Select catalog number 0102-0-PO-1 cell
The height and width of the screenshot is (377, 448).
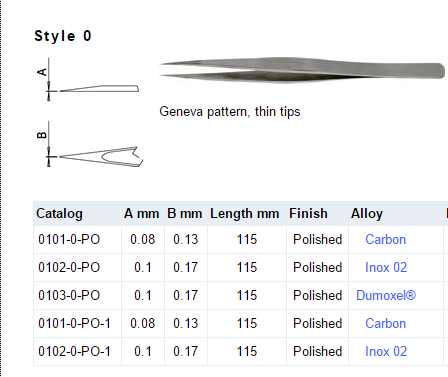point(77,352)
